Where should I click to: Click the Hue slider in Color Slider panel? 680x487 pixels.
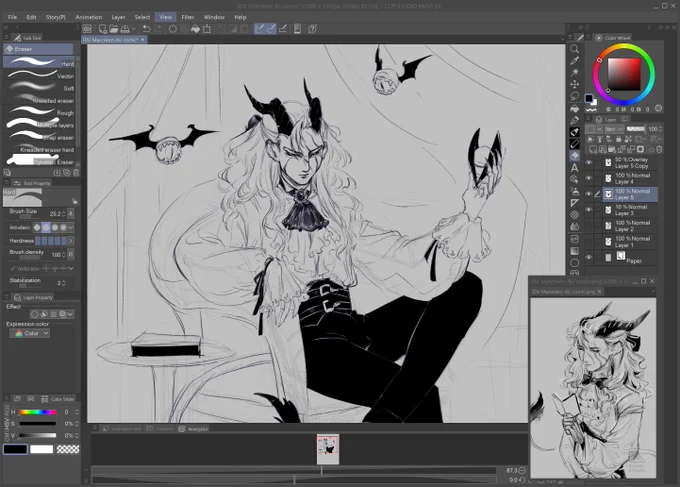point(37,412)
